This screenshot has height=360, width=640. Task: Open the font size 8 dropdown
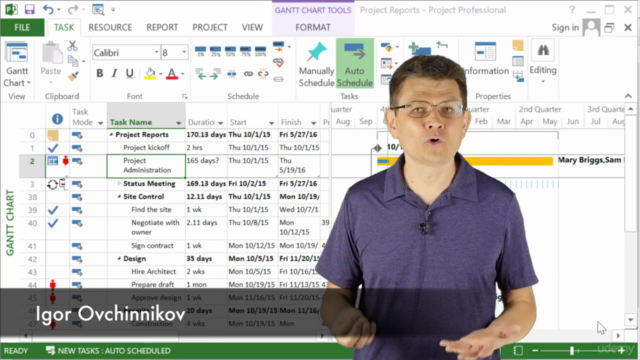[184, 52]
